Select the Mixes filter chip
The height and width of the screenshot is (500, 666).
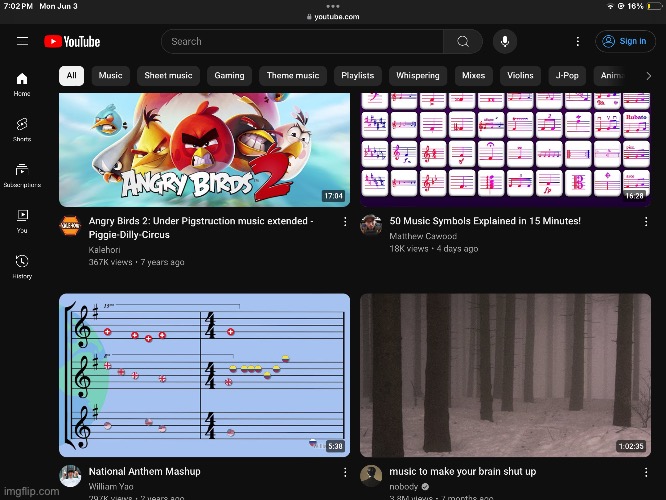coord(474,76)
